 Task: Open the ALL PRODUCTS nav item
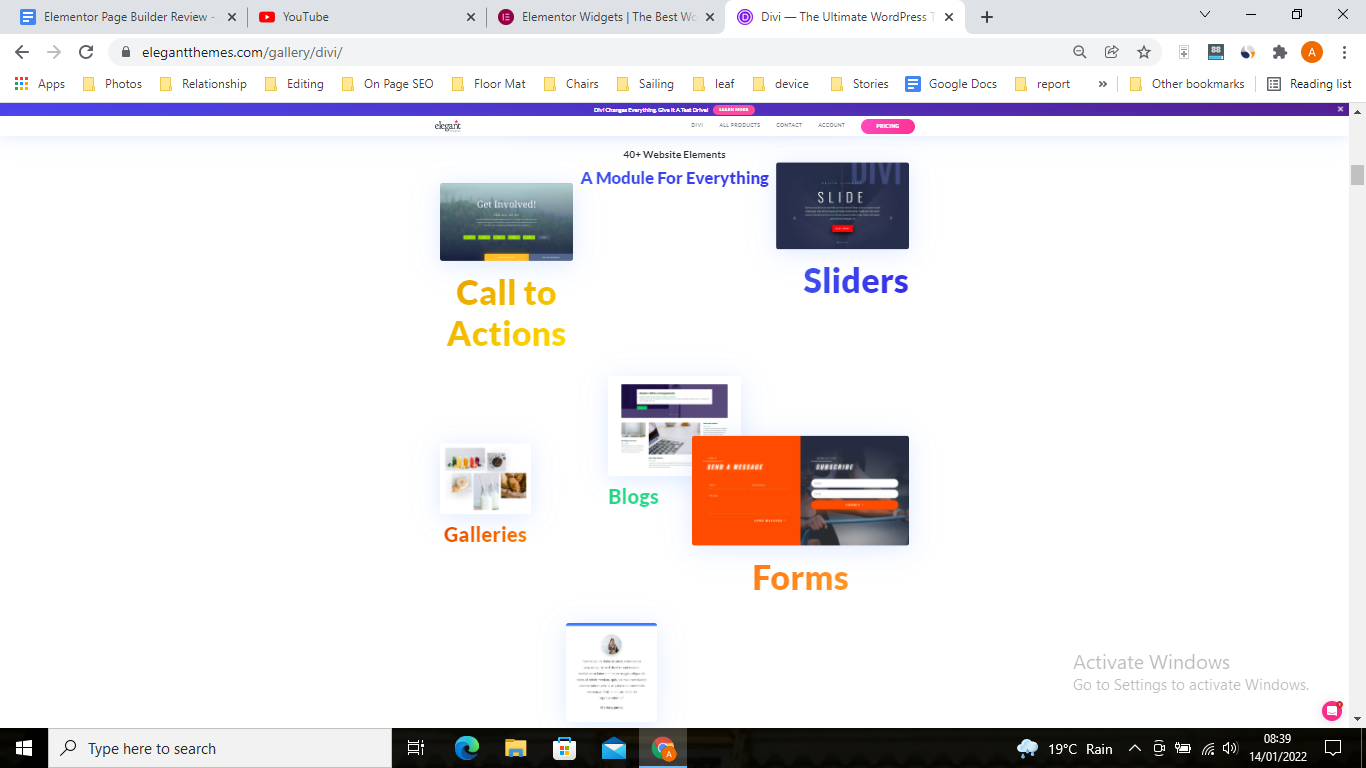coord(740,126)
